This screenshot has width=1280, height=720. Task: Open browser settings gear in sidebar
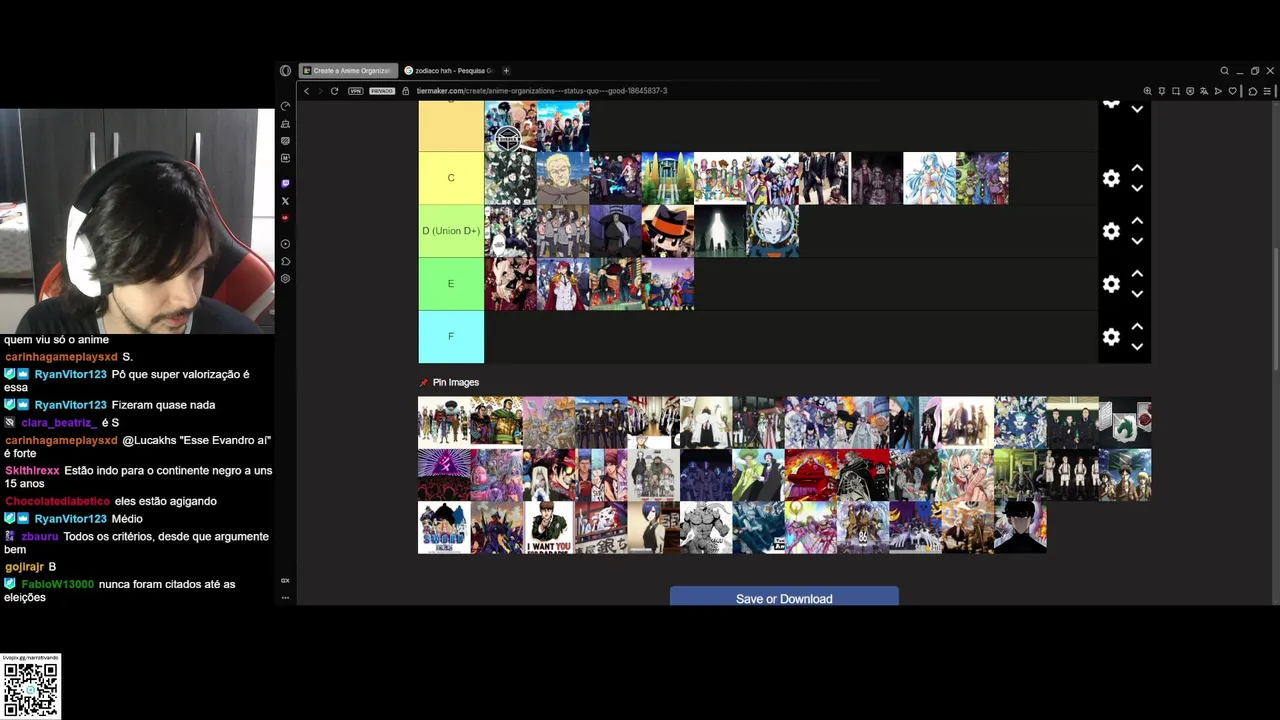285,278
